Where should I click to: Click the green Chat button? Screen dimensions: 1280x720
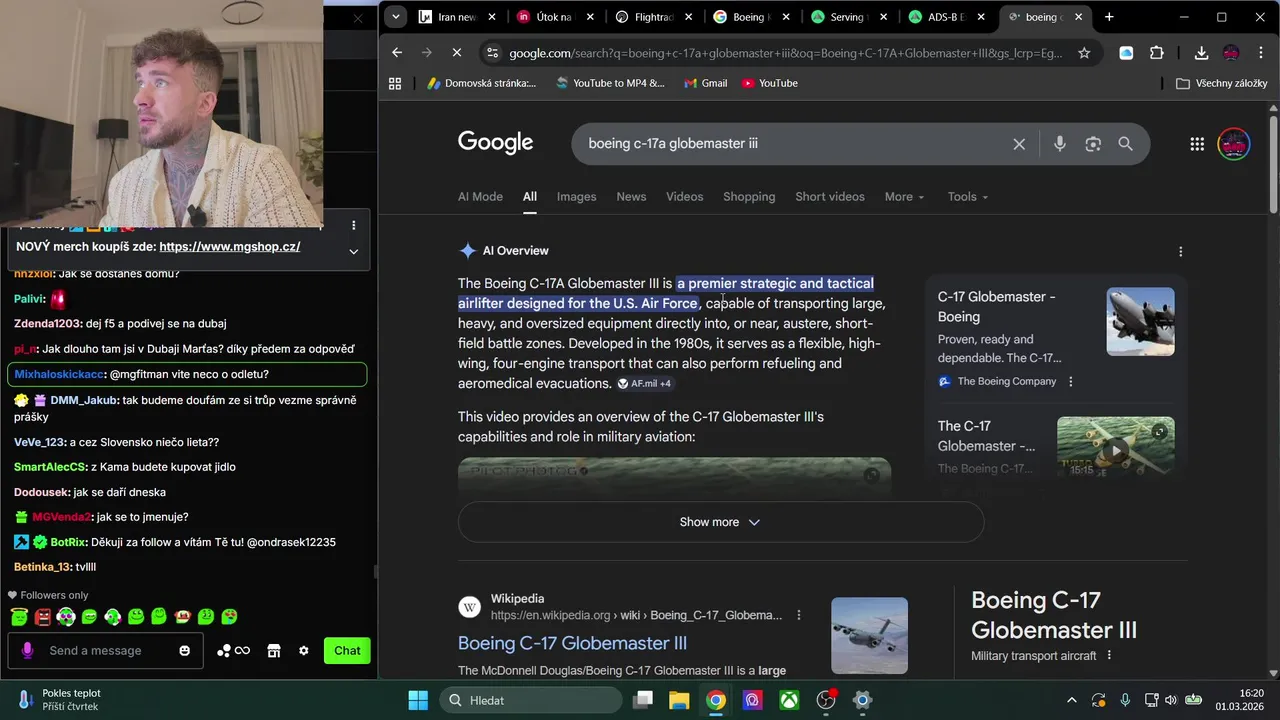tap(347, 651)
